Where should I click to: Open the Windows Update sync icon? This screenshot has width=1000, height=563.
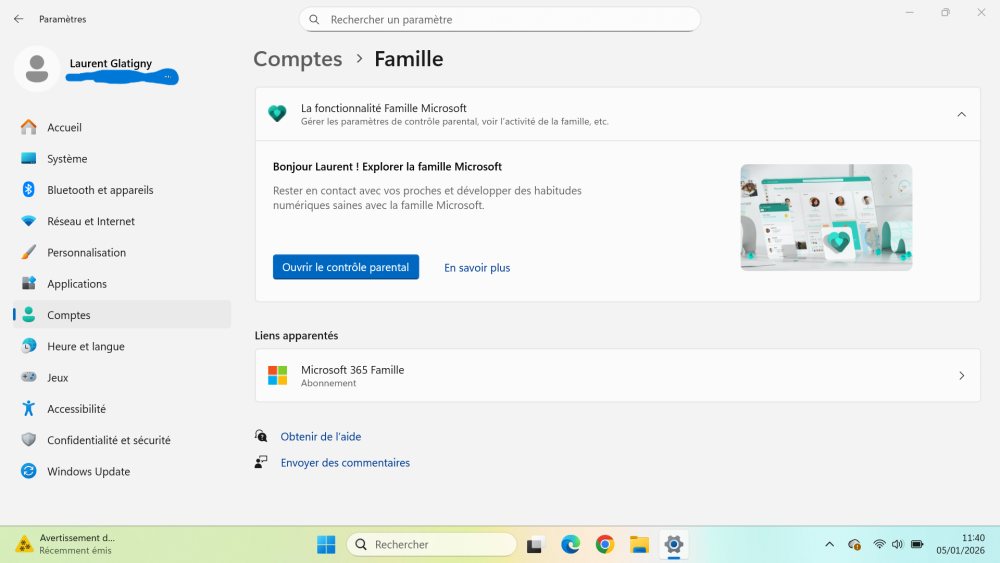tap(28, 471)
